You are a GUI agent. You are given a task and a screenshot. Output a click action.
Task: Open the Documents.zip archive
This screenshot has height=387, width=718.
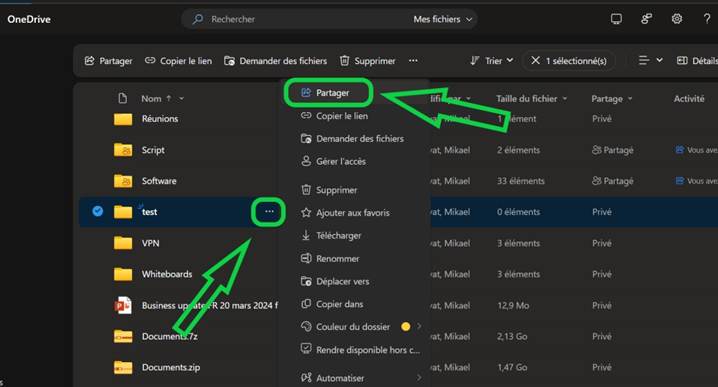171,367
